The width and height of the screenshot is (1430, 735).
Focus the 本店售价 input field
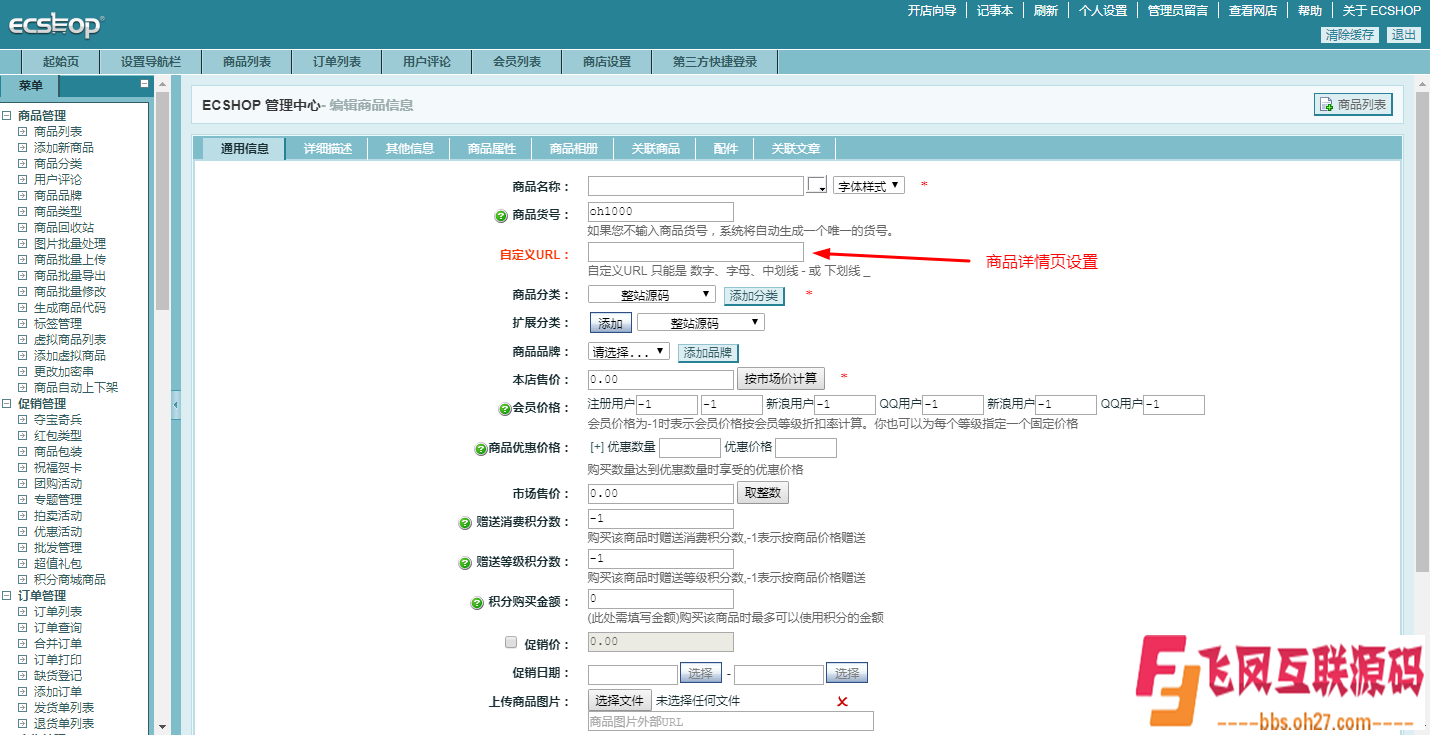point(661,380)
